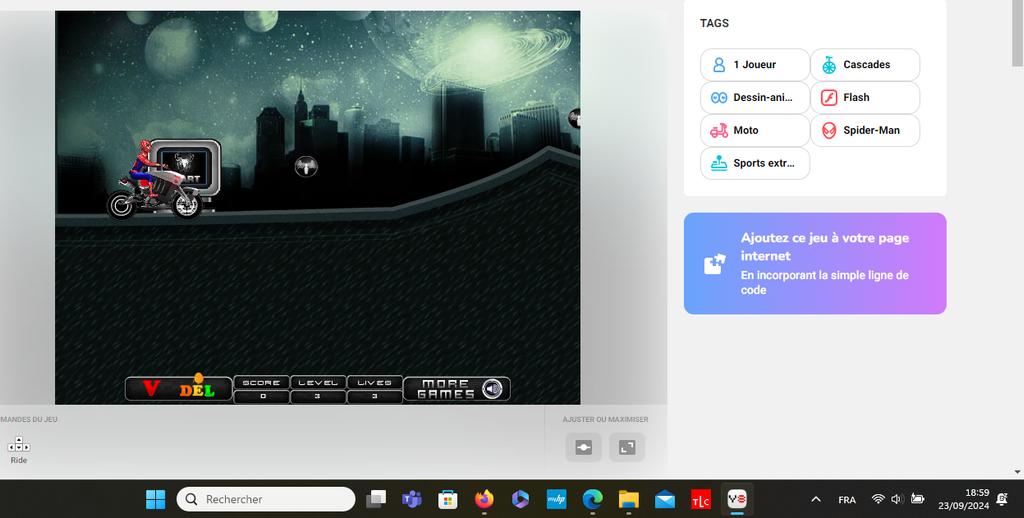
Task: Select the Sports extrêmes tag
Action: click(x=755, y=163)
